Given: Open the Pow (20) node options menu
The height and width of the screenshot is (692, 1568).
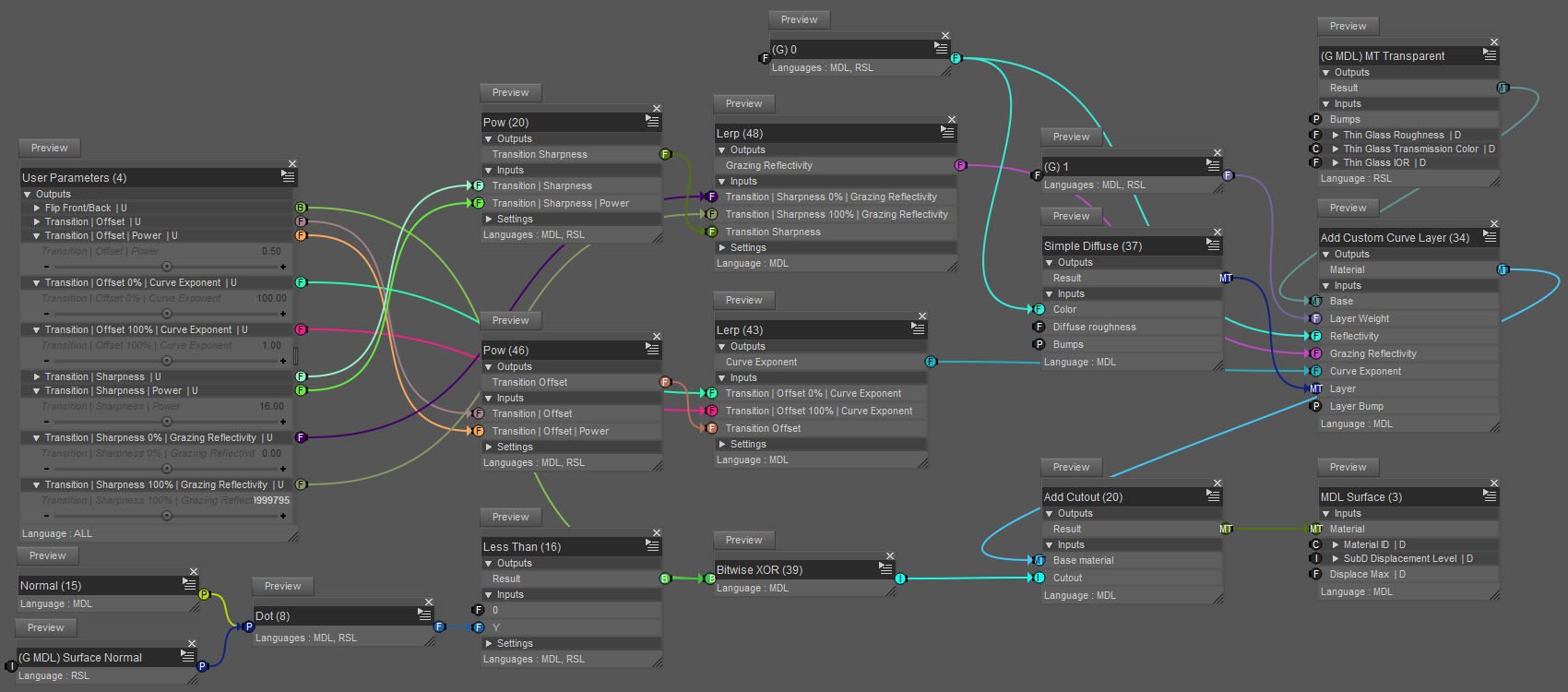Looking at the screenshot, I should (x=653, y=120).
